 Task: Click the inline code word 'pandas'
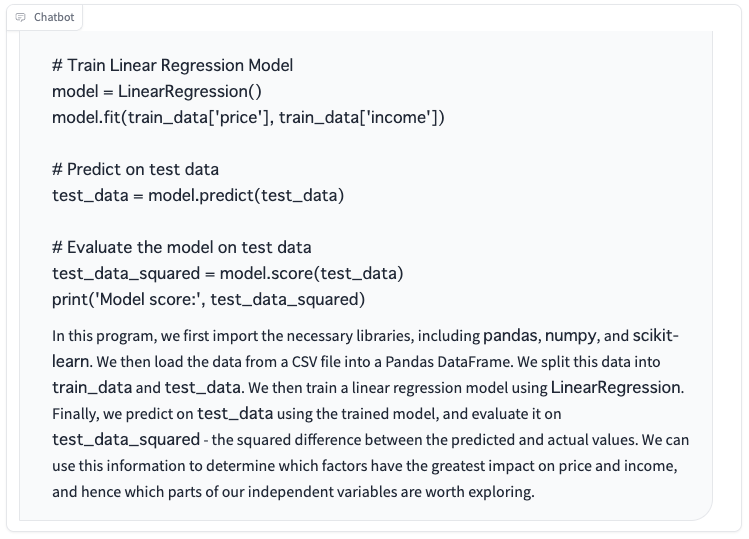(x=510, y=336)
